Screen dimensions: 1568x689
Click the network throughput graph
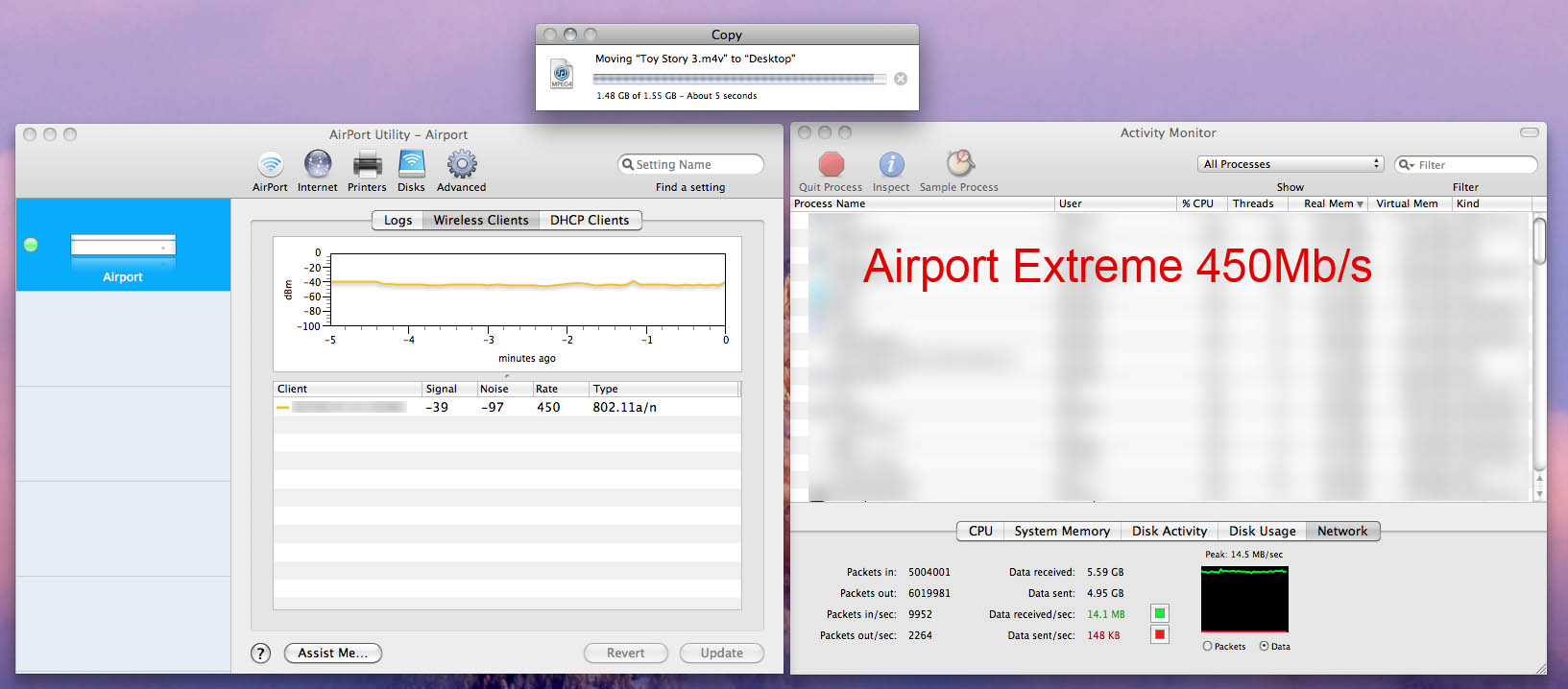(1244, 599)
